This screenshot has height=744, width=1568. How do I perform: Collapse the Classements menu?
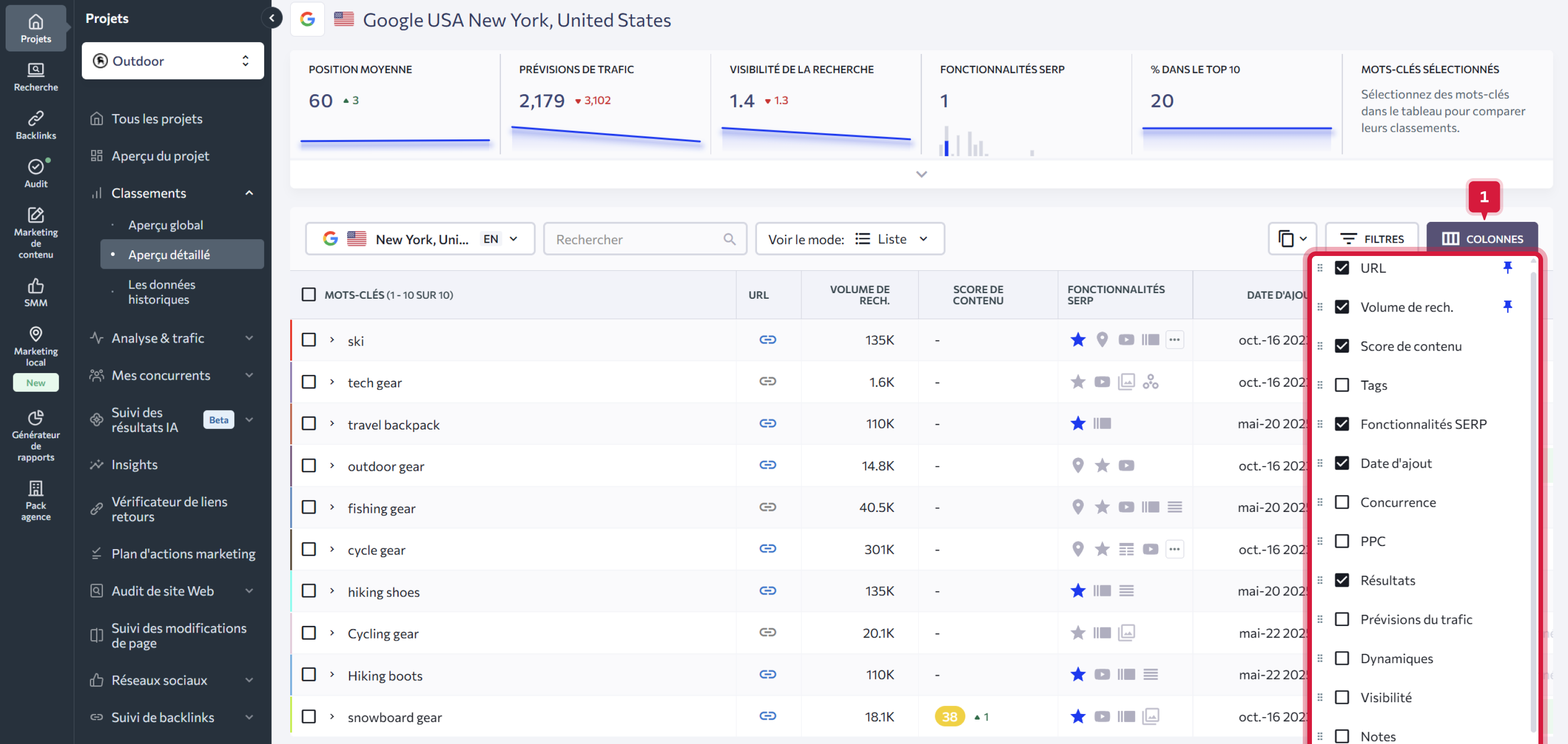[249, 193]
